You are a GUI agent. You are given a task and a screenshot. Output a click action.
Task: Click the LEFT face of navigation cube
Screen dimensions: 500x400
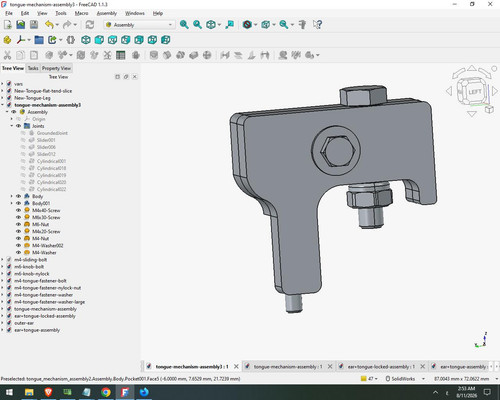(474, 92)
